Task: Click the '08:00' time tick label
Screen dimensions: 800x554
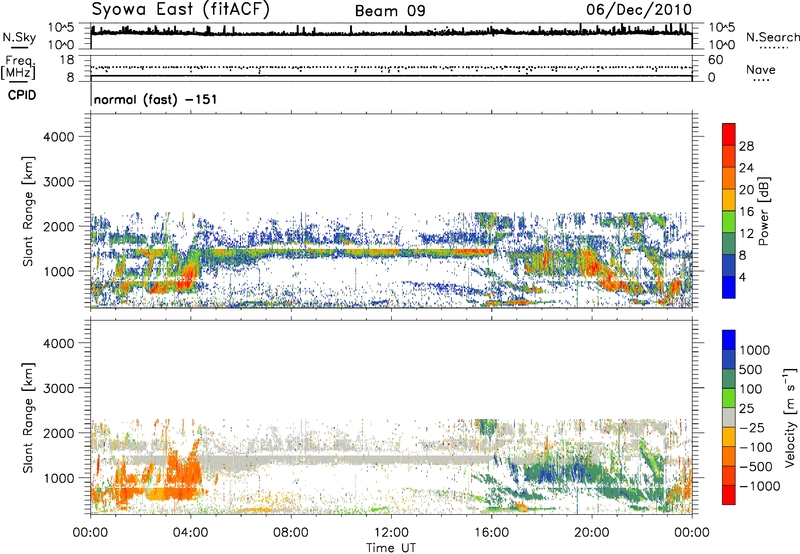Action: tap(290, 533)
